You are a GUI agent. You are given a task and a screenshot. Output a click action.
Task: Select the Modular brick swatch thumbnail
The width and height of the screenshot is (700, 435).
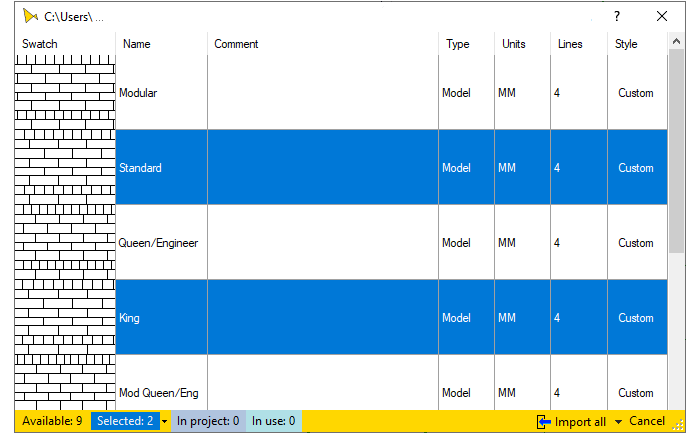click(x=65, y=92)
